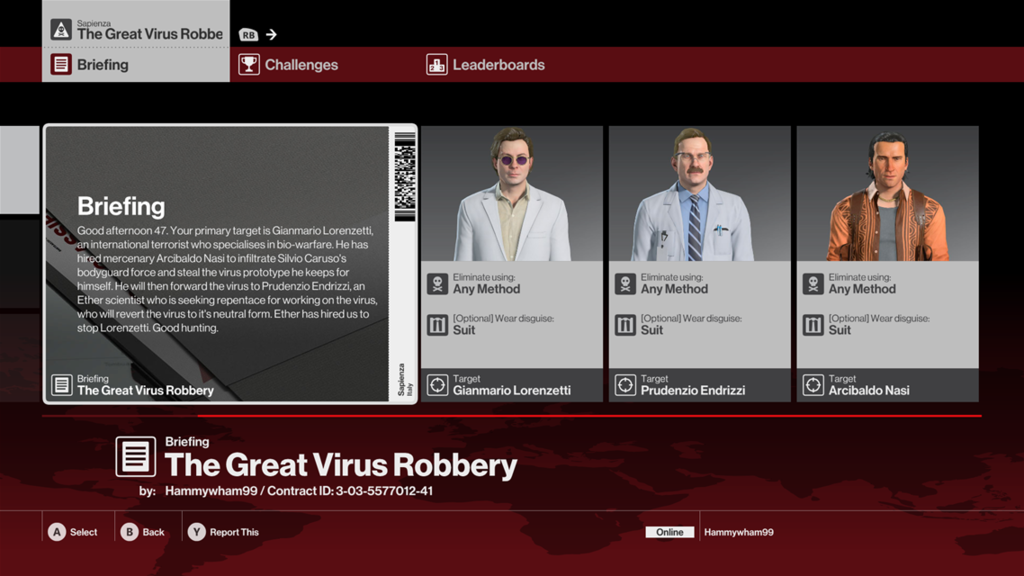
Task: Click the Sapienza mission header icon
Action: pos(61,29)
